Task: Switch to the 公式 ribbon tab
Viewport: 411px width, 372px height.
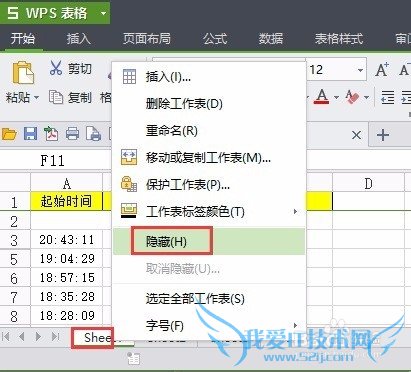Action: tap(215, 39)
